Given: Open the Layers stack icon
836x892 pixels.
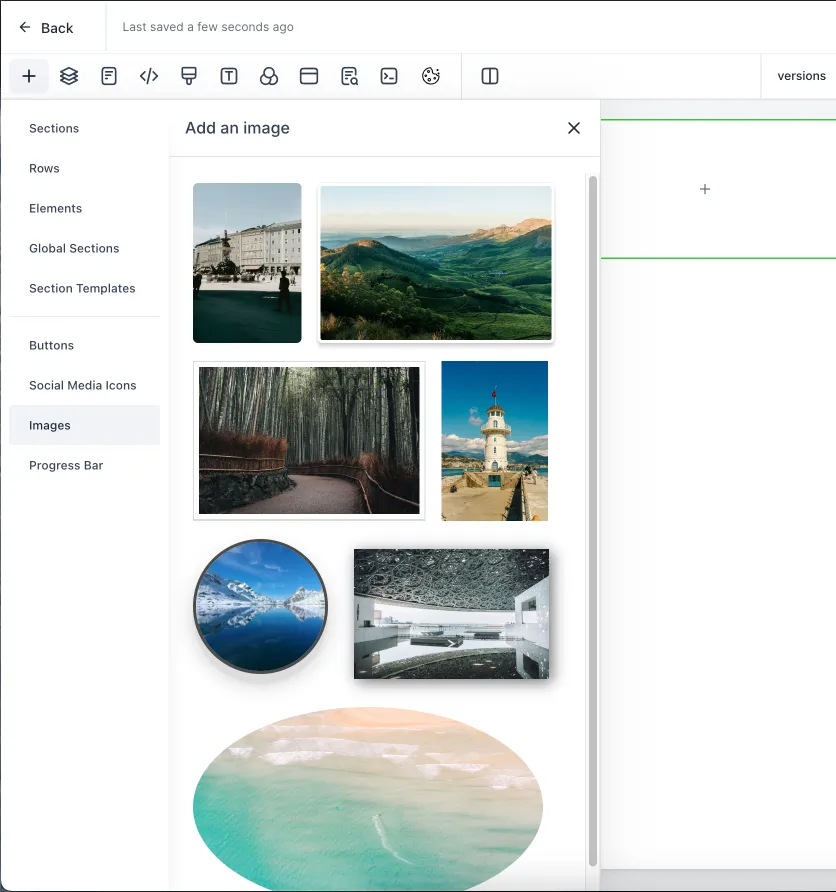Looking at the screenshot, I should tap(69, 76).
